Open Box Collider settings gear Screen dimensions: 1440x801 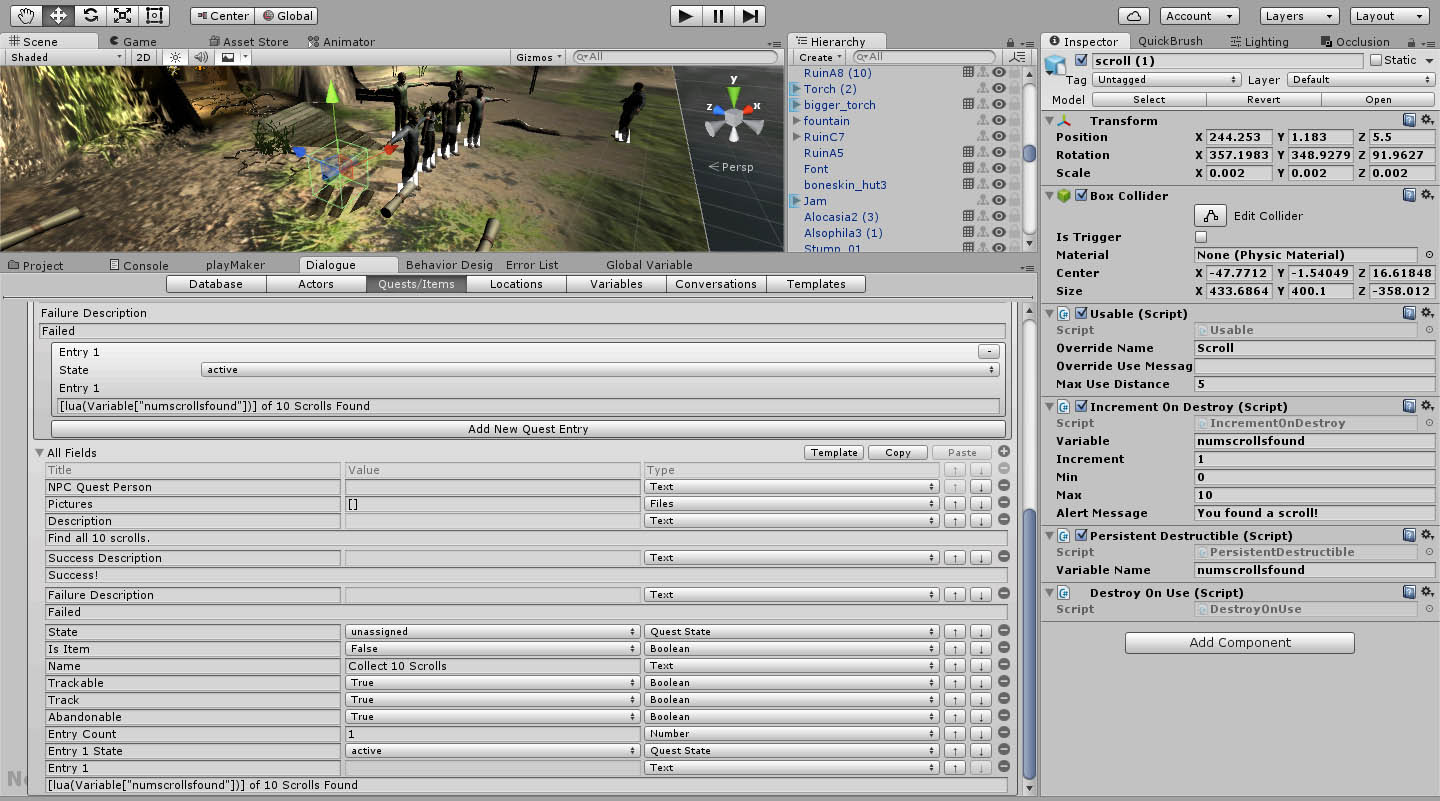point(1426,195)
